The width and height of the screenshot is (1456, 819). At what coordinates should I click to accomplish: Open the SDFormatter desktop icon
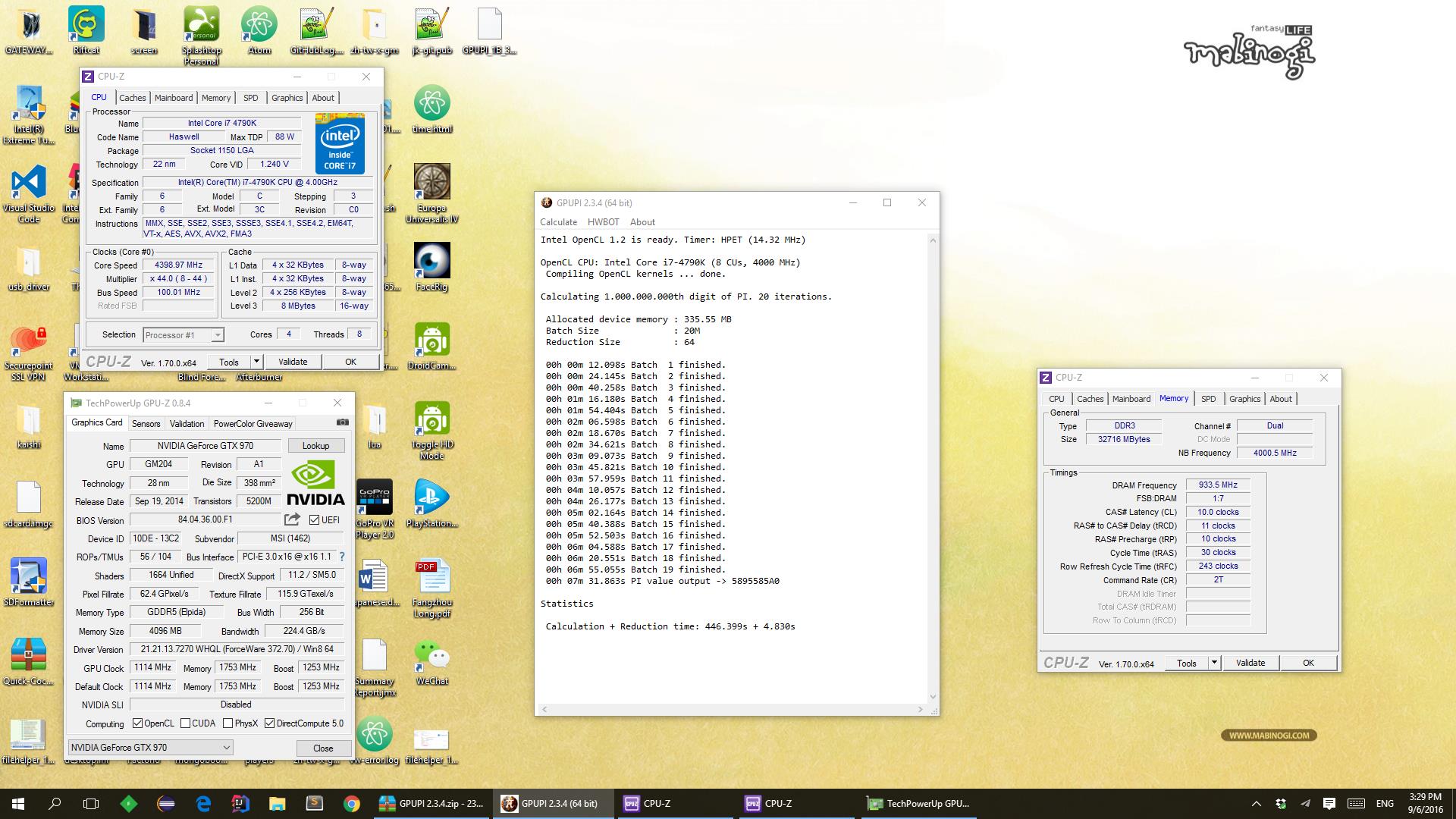(x=29, y=582)
